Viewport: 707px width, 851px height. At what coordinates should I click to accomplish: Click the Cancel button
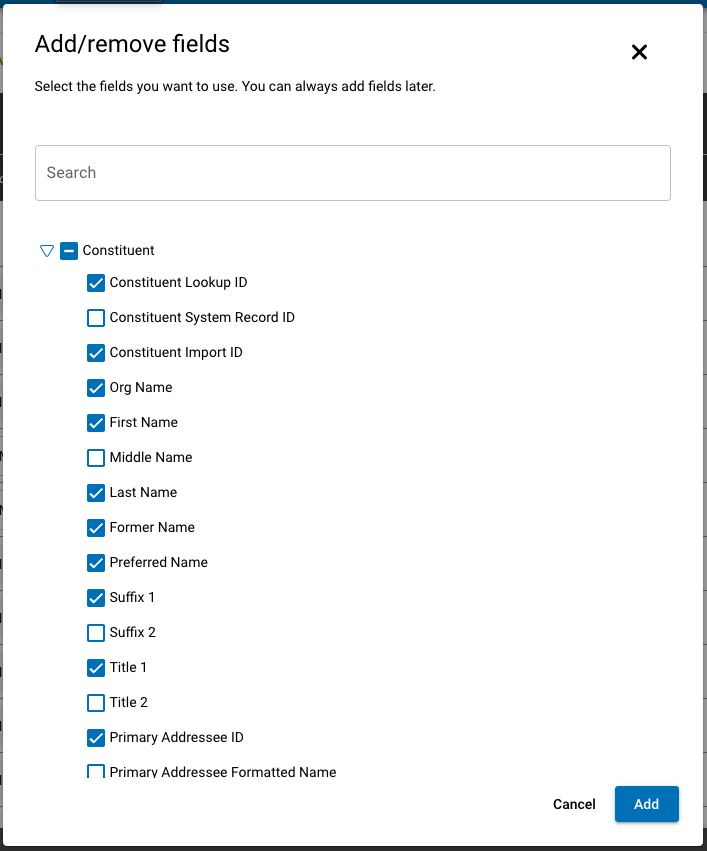click(574, 804)
